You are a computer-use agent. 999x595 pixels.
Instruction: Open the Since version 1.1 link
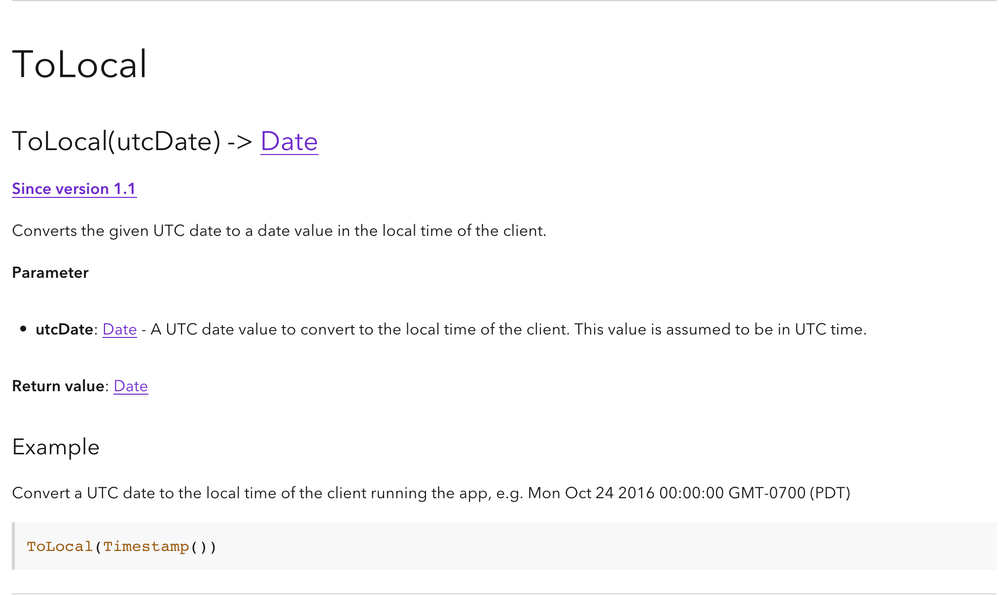pos(74,189)
